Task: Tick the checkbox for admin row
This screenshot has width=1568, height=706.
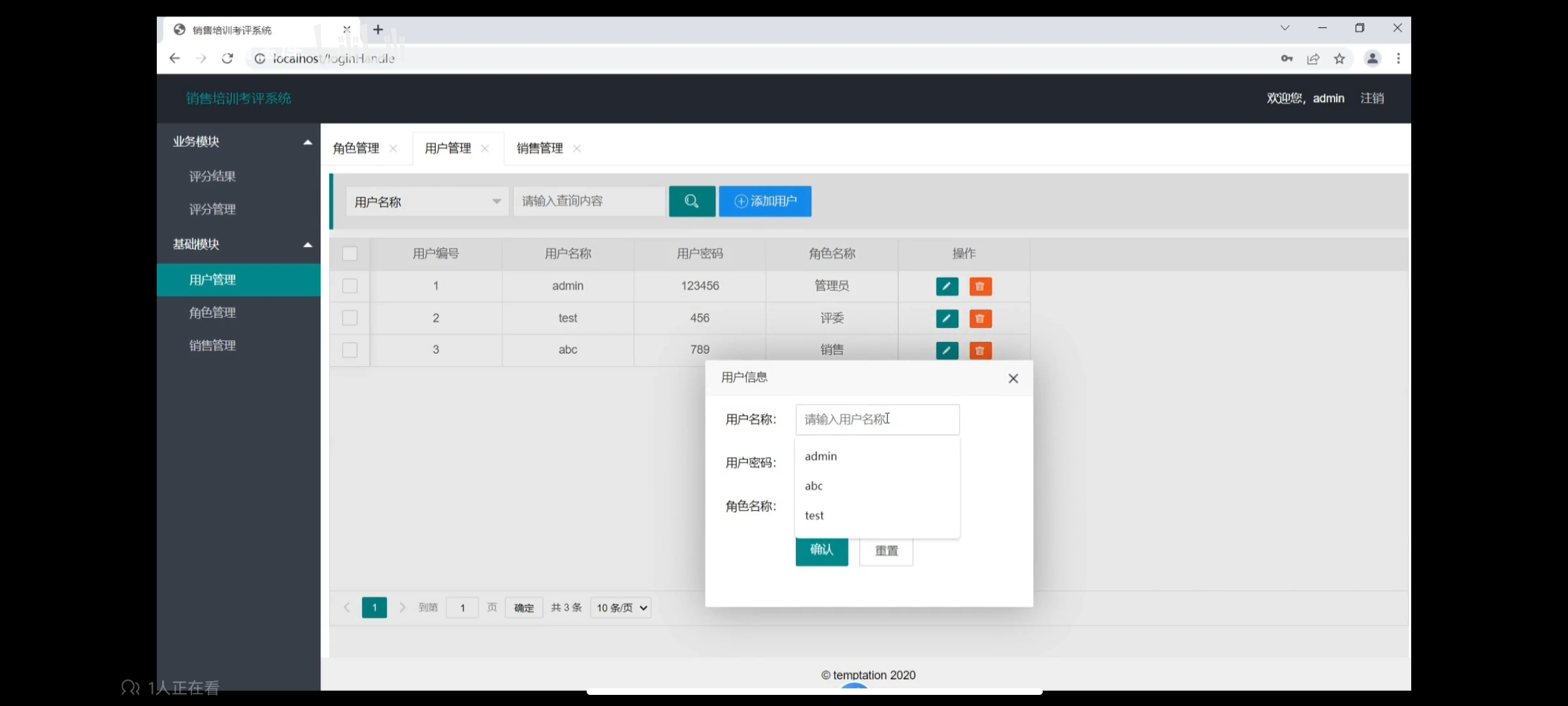Action: 350,286
